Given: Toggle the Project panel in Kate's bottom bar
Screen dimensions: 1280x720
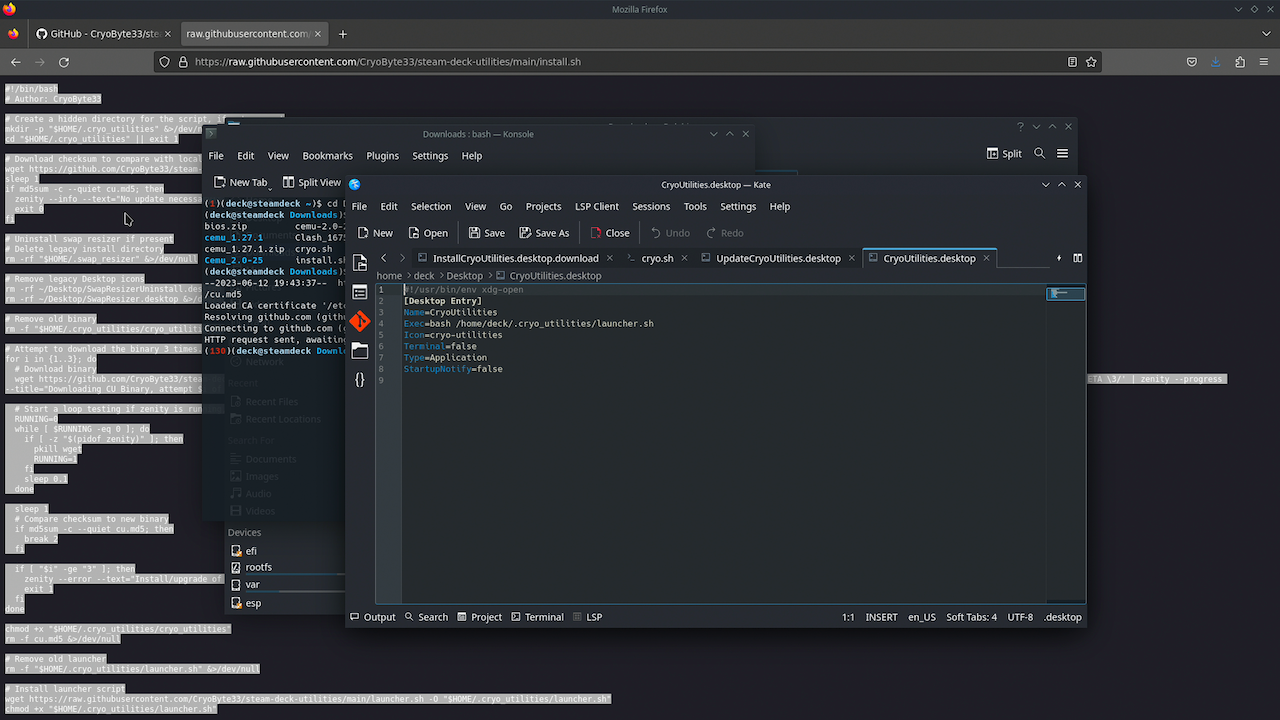Looking at the screenshot, I should tap(479, 617).
